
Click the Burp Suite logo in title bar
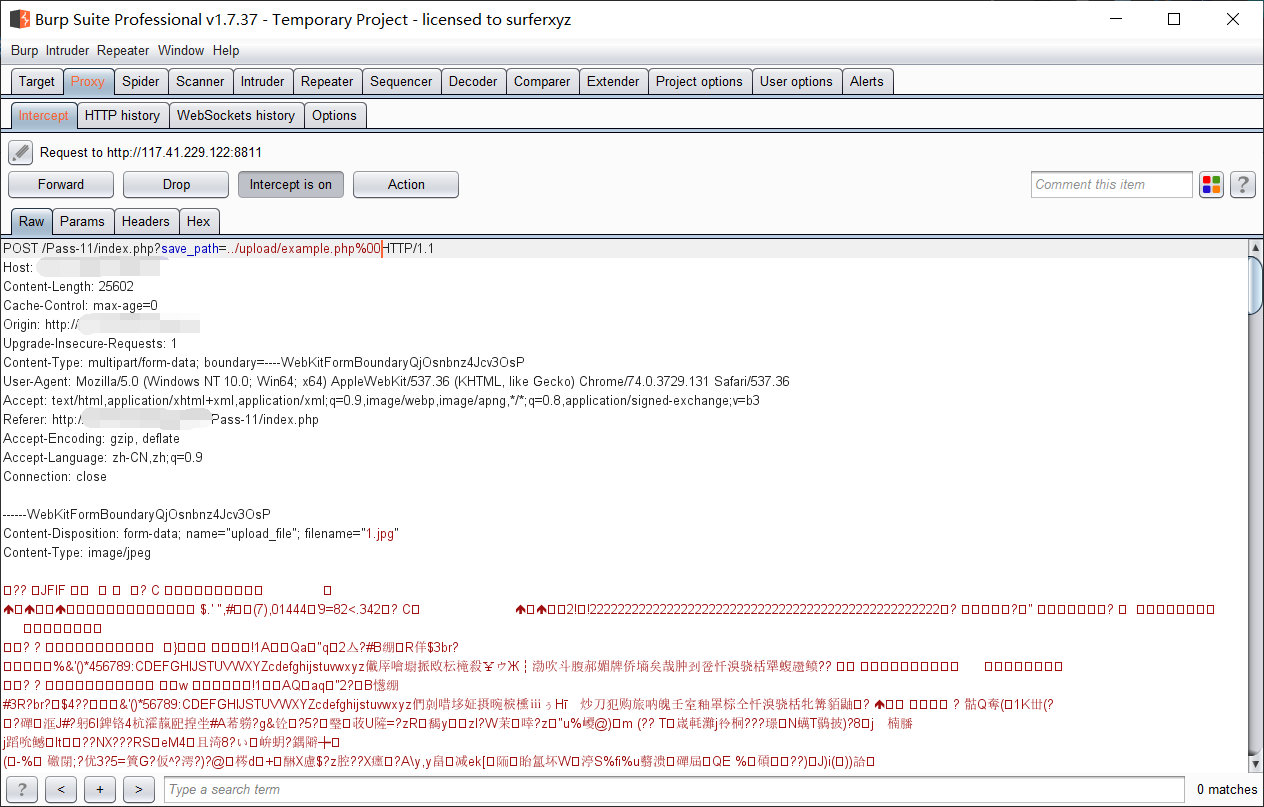click(19, 19)
